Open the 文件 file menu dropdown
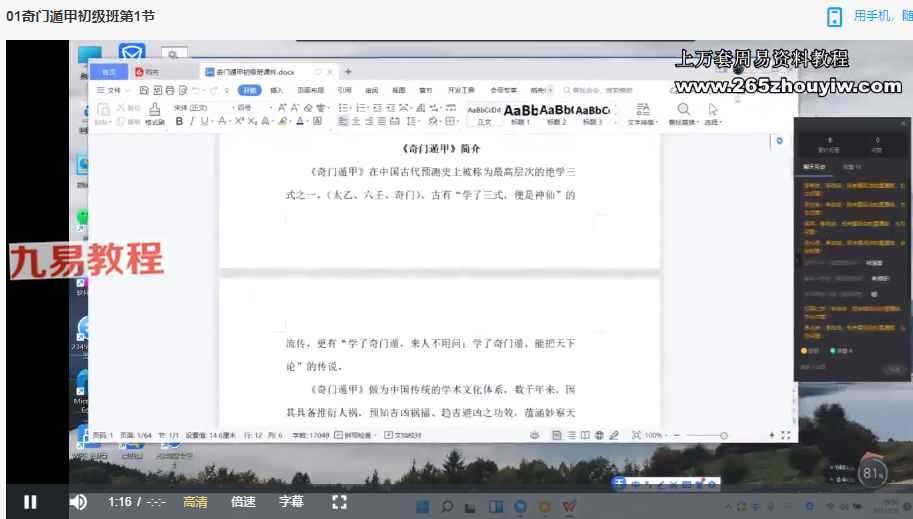The height and width of the screenshot is (519, 913). point(113,90)
